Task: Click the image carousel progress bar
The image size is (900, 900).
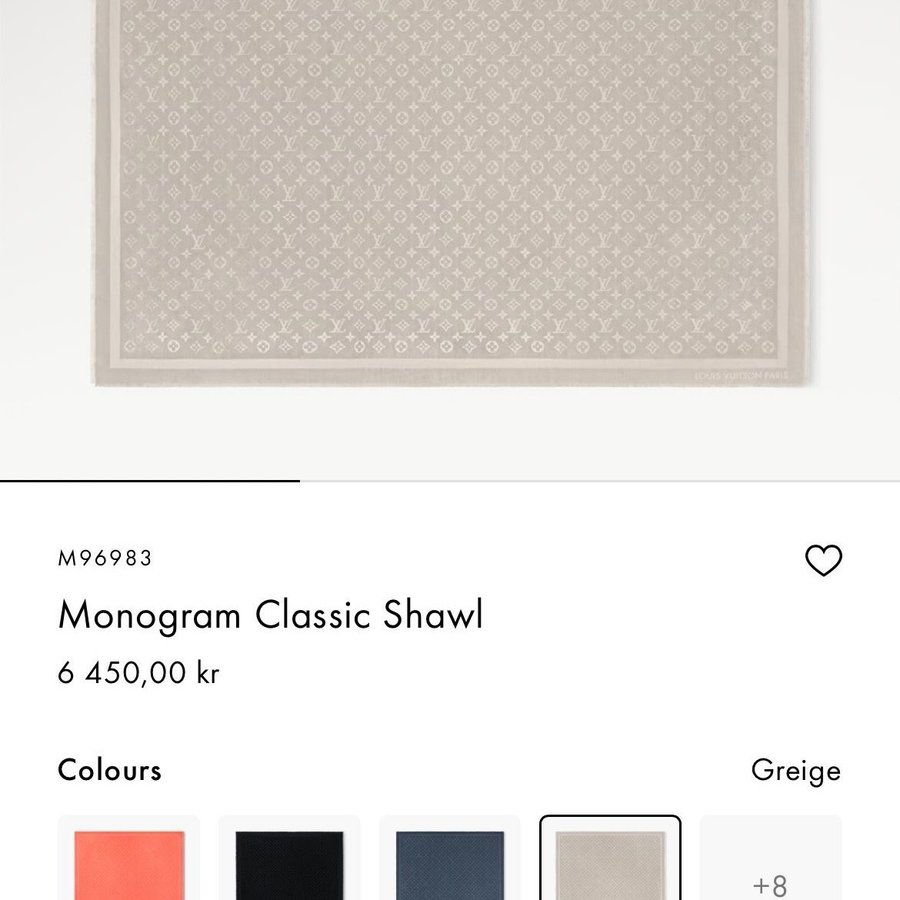Action: click(x=450, y=480)
